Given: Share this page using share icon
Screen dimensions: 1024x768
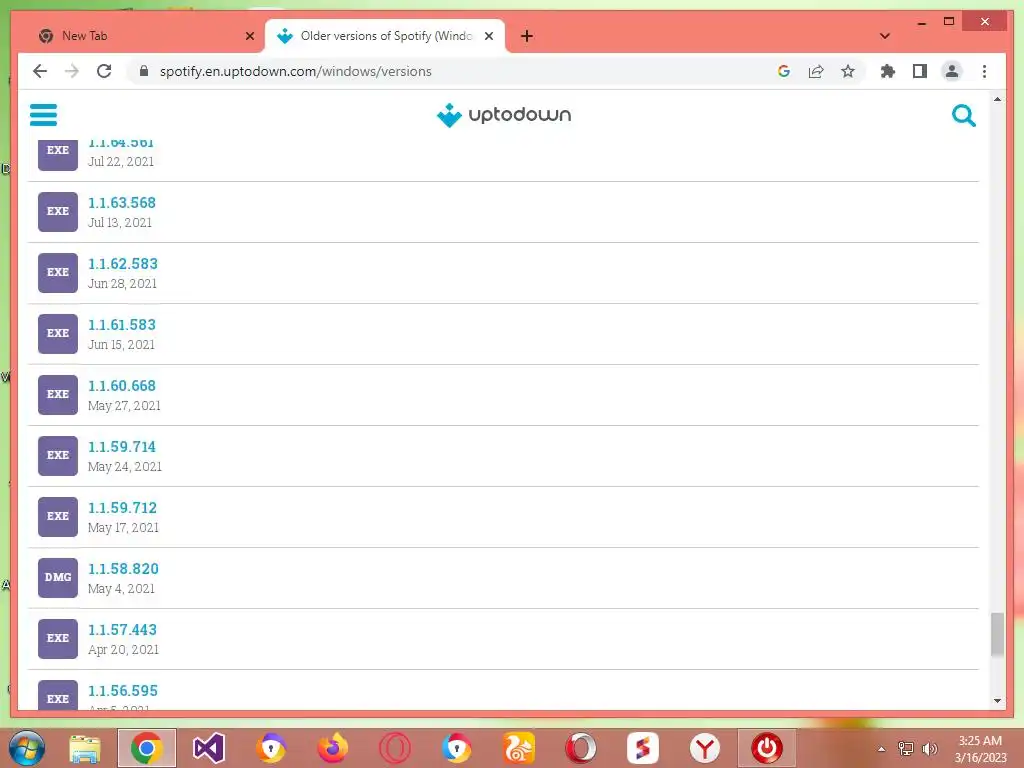Looking at the screenshot, I should point(816,71).
